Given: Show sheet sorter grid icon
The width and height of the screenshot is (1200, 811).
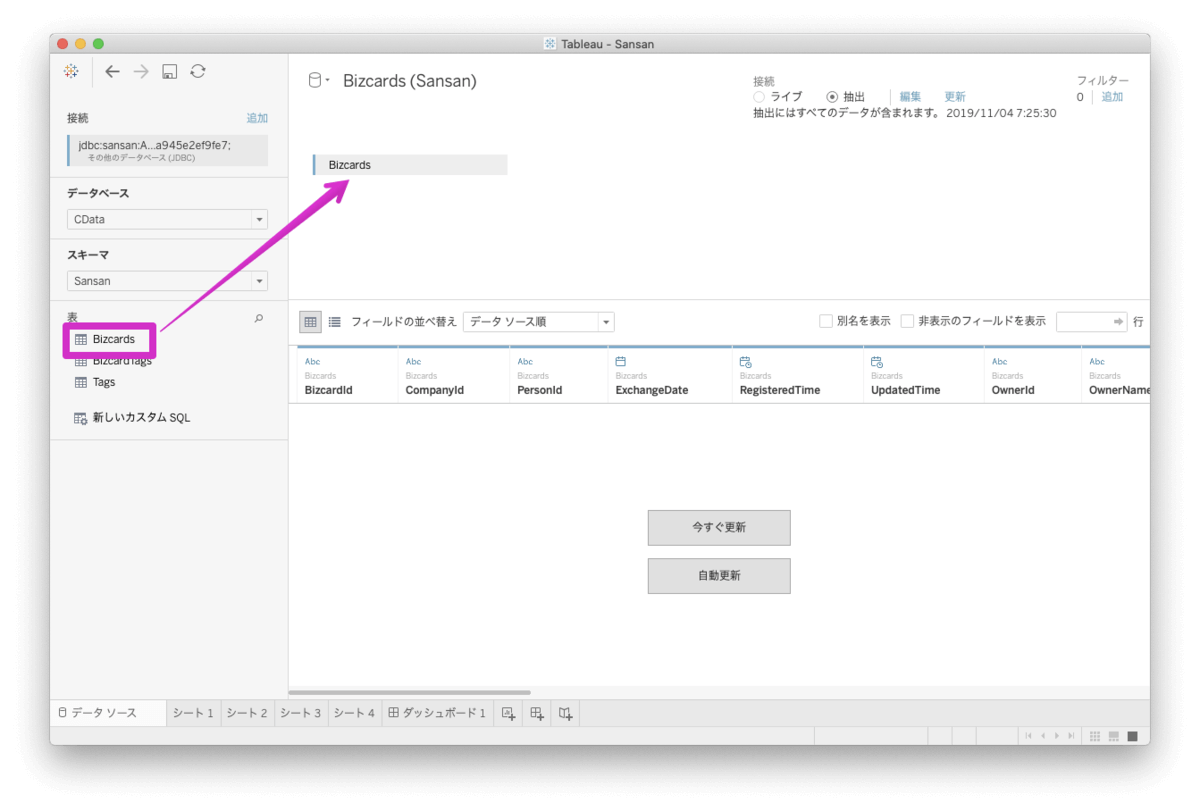Looking at the screenshot, I should coord(1096,736).
